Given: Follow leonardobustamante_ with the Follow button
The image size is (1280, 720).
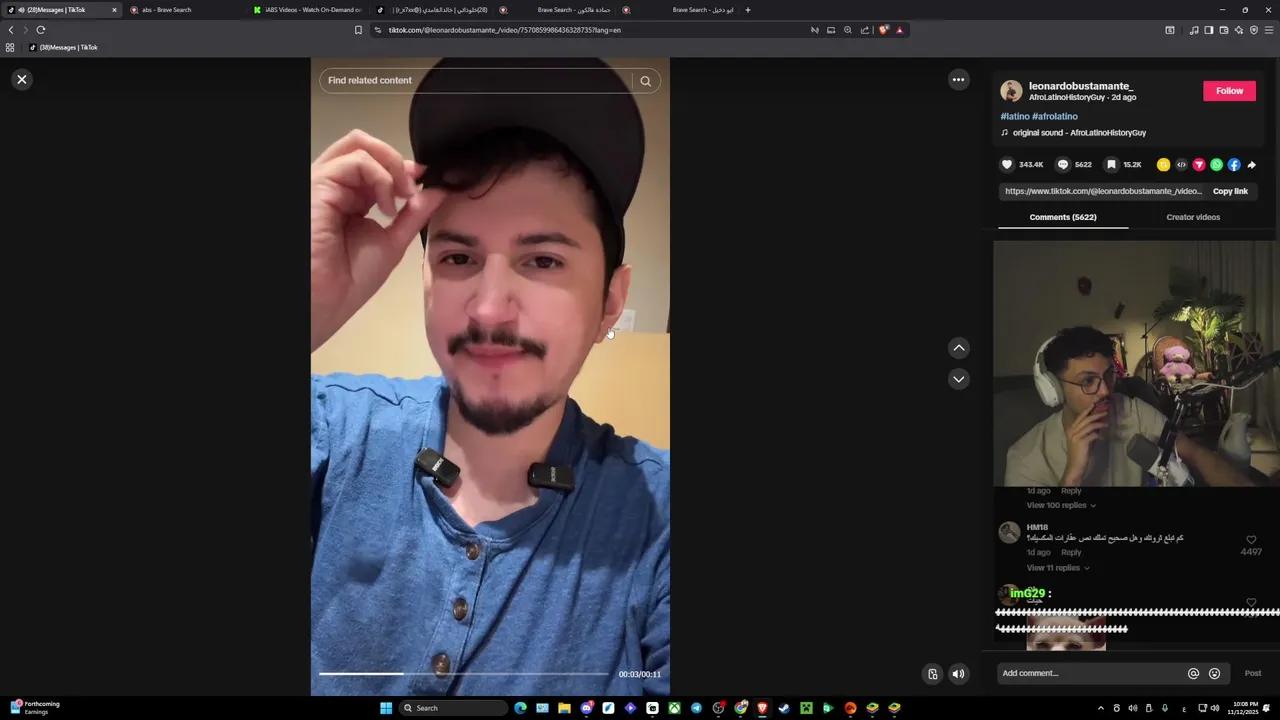Looking at the screenshot, I should tap(1229, 91).
